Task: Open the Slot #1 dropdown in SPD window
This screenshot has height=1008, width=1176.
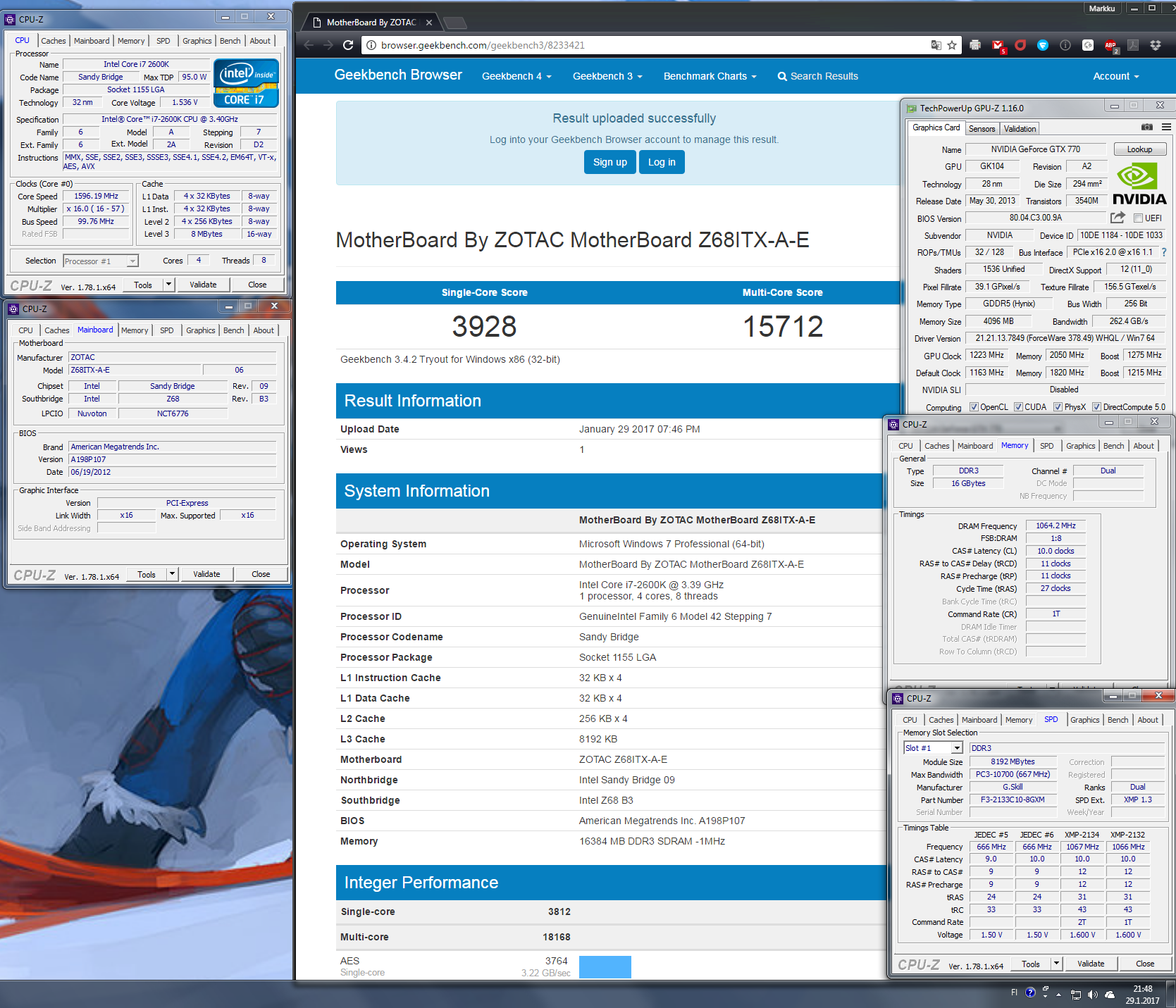Action: [957, 748]
